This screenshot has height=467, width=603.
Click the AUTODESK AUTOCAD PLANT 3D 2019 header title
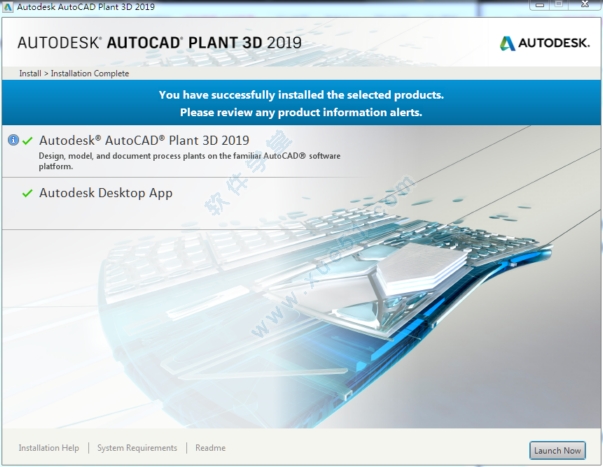160,43
